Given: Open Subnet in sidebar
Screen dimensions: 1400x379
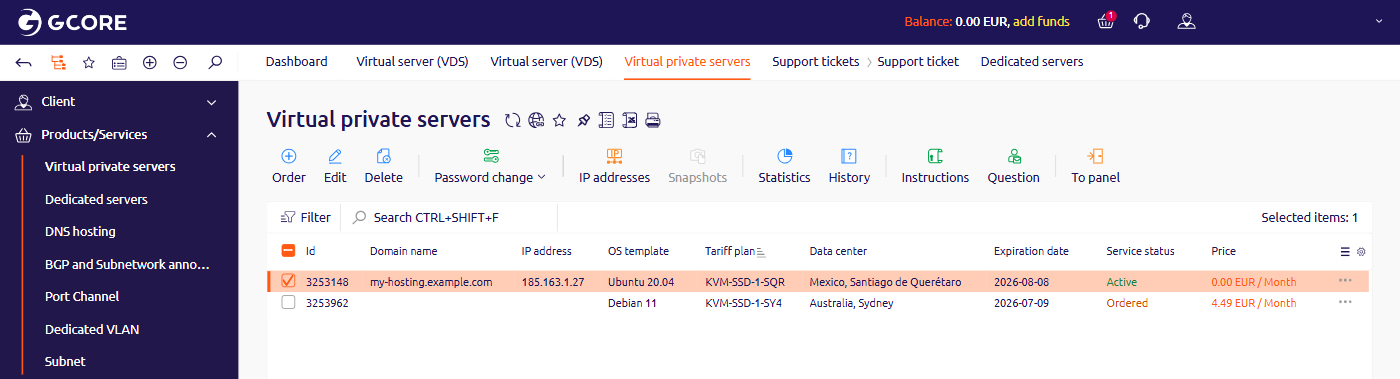Looking at the screenshot, I should pyautogui.click(x=65, y=362).
